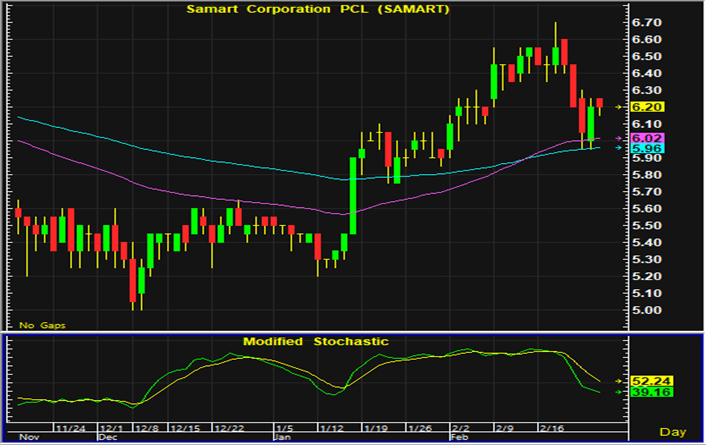Click the Feb month marker
This screenshot has width=706, height=445.
pos(457,436)
